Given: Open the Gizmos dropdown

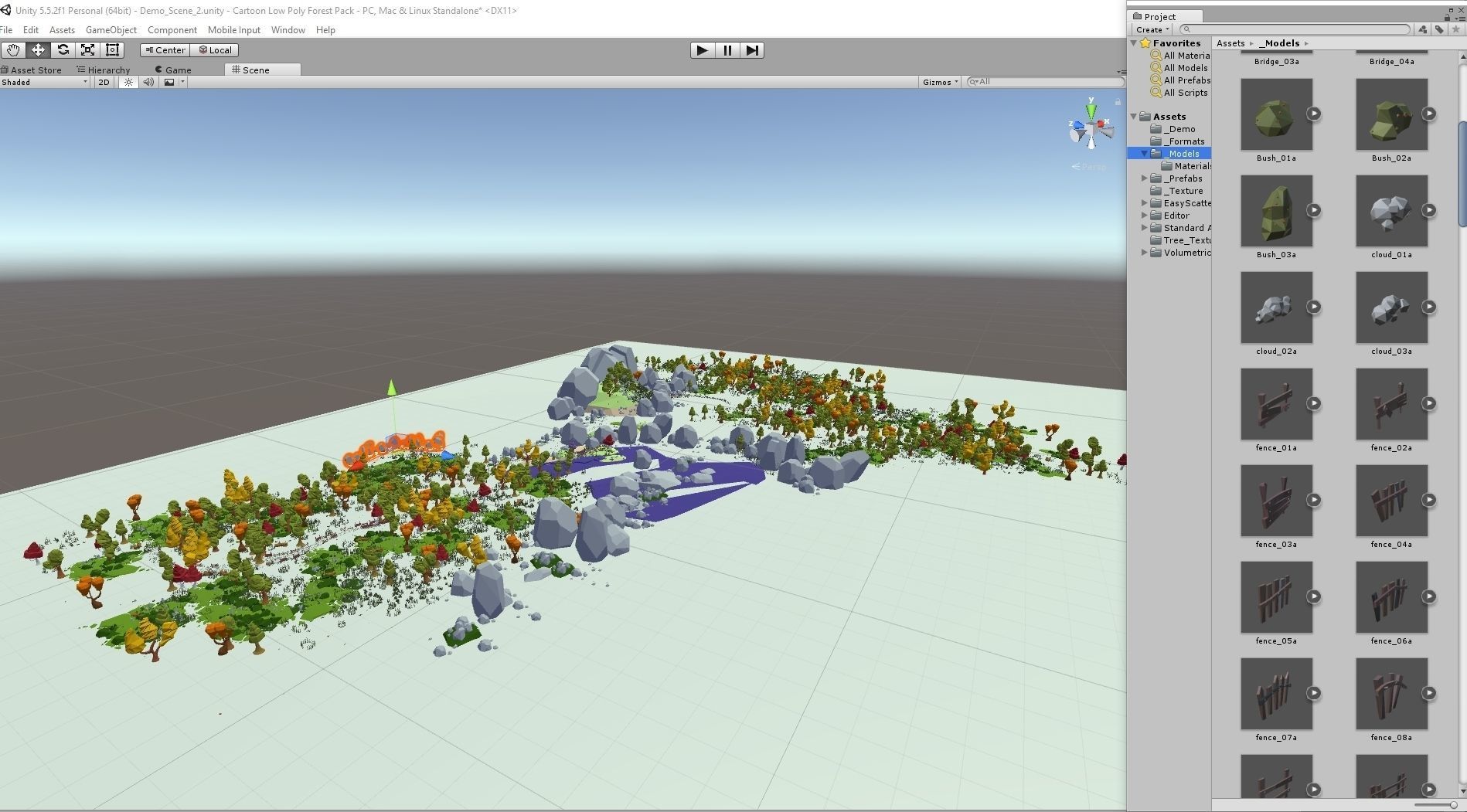Looking at the screenshot, I should (940, 82).
